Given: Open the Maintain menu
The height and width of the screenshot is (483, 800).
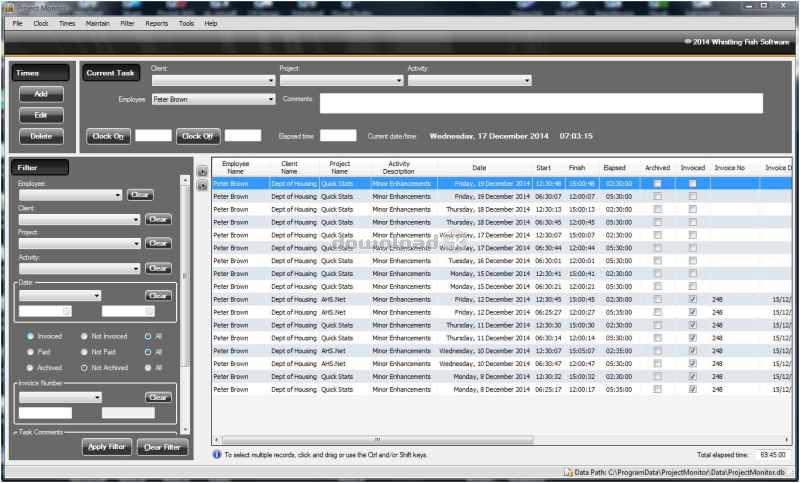Looking at the screenshot, I should (97, 23).
